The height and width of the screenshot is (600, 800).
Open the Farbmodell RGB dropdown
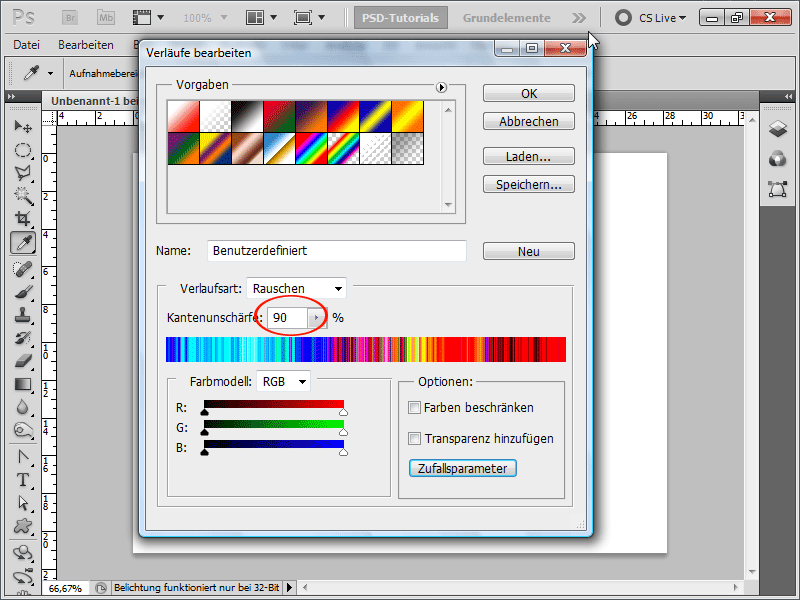click(x=283, y=382)
